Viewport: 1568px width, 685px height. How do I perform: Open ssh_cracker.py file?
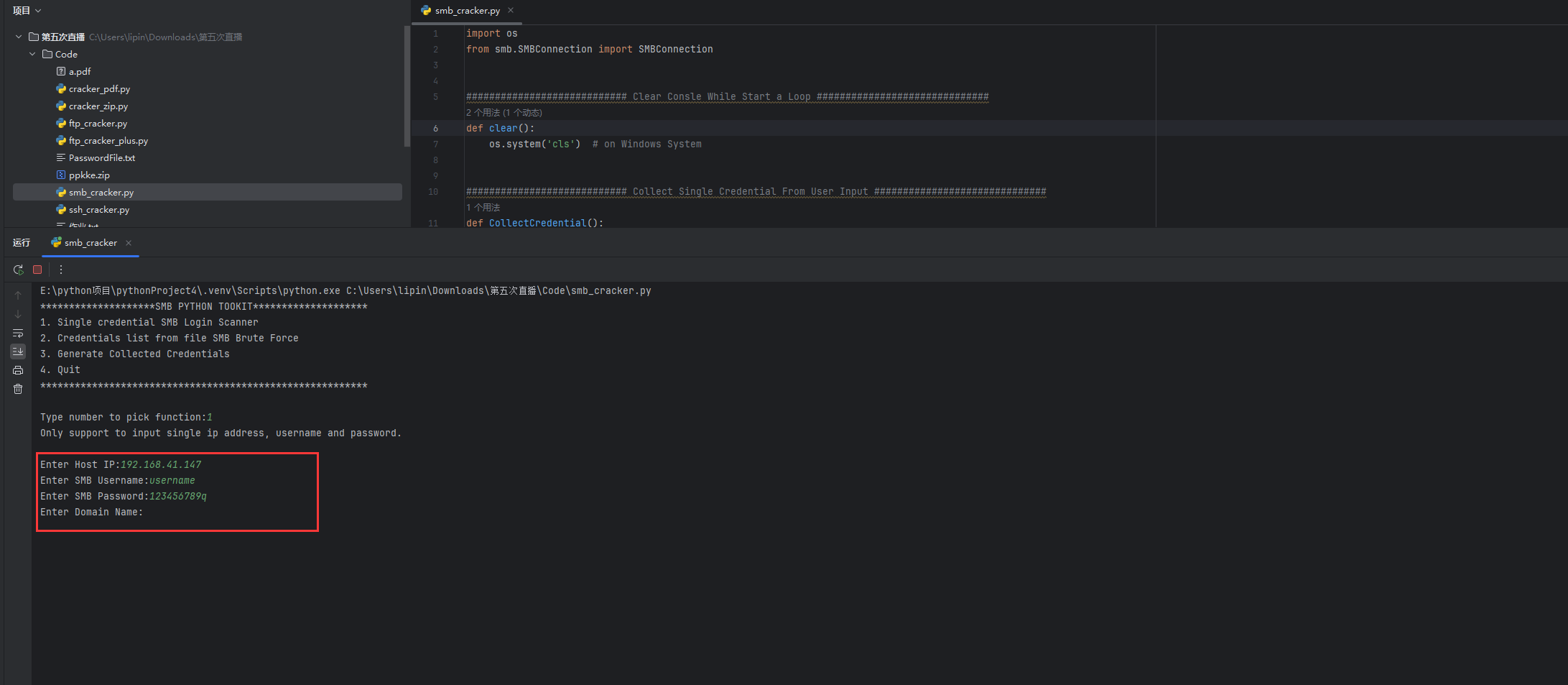point(99,209)
